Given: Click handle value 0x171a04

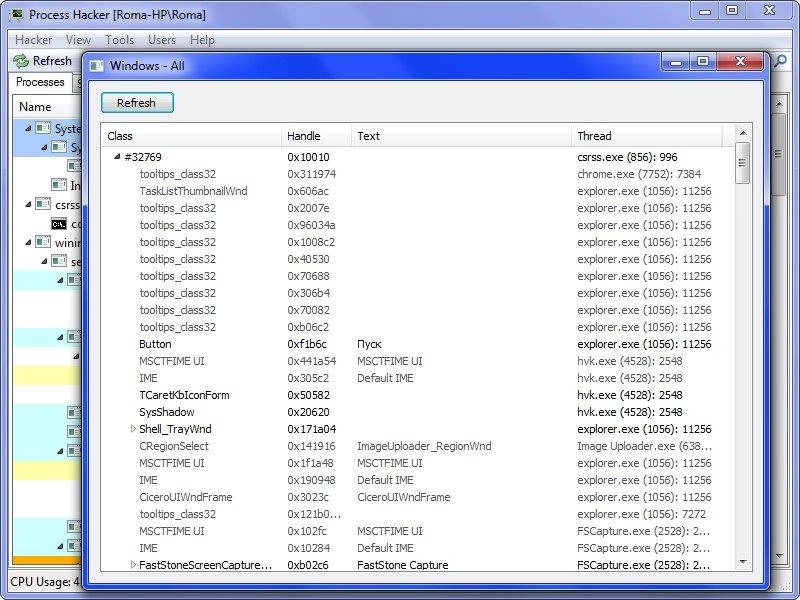Looking at the screenshot, I should (x=311, y=429).
